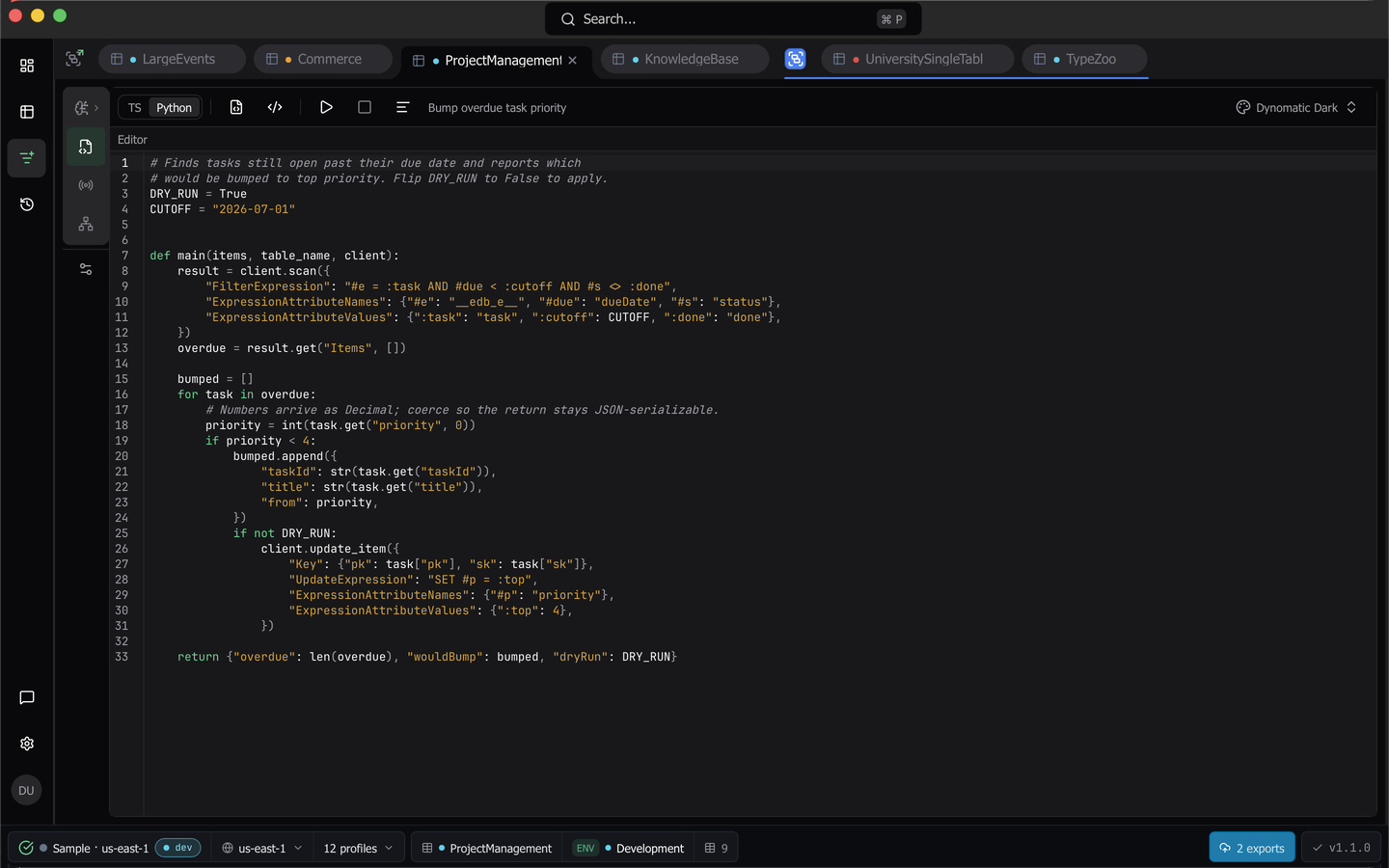Click the scan icon left of LargeEvents tab

click(x=74, y=59)
